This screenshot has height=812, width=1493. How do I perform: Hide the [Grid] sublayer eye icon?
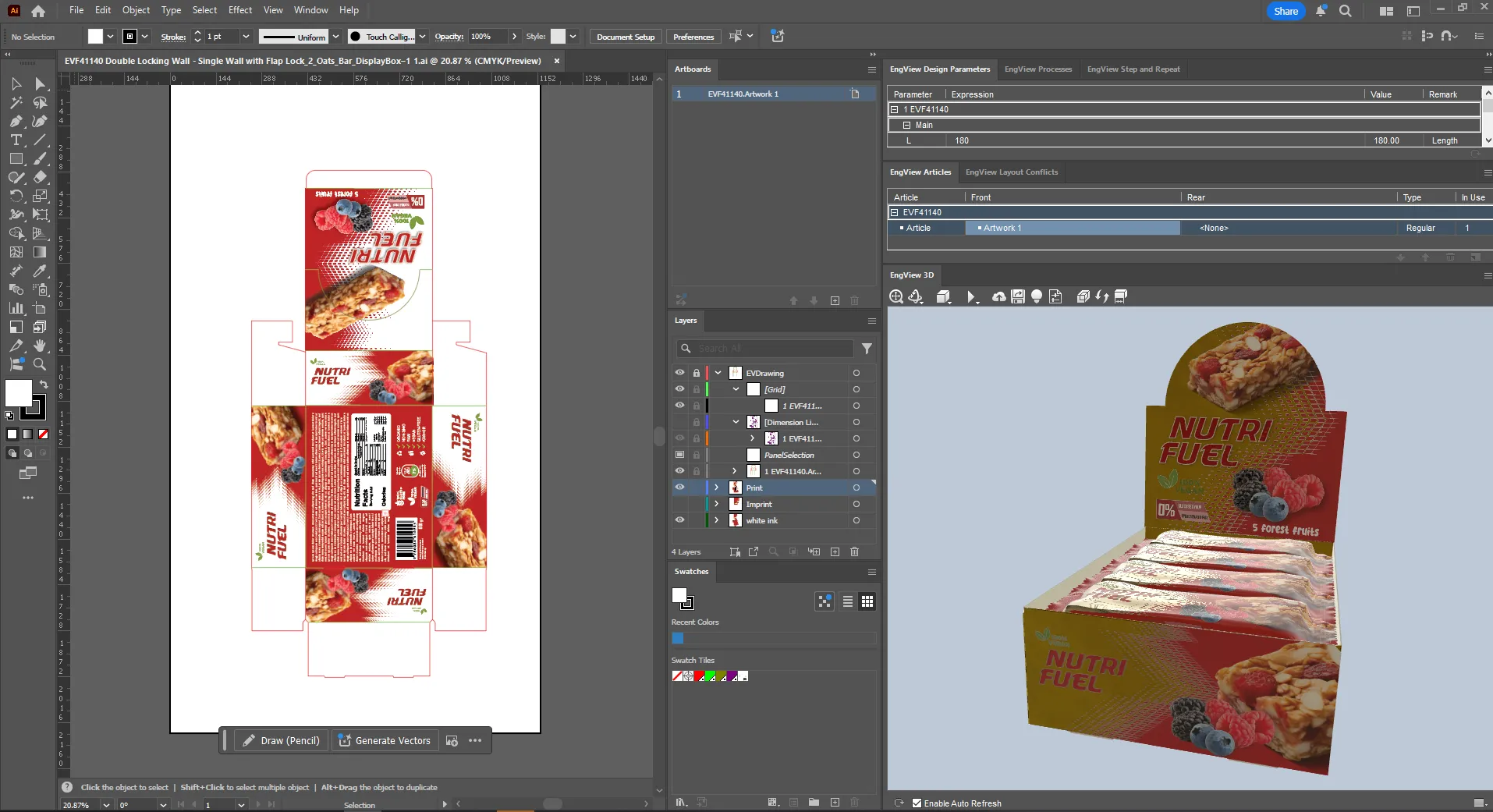point(679,389)
